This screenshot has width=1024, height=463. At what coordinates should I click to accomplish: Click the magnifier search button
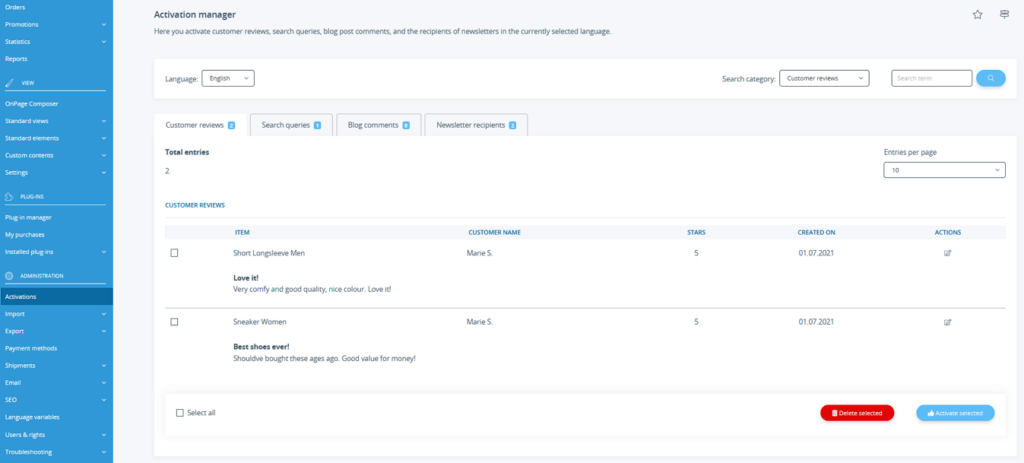point(990,78)
